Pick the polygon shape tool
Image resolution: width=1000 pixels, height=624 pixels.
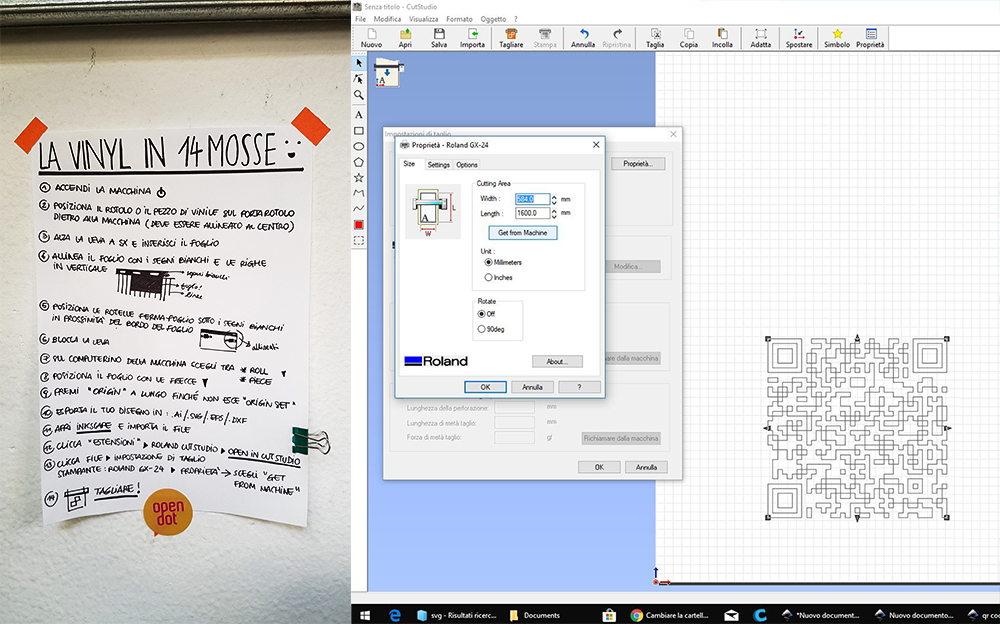pos(359,162)
